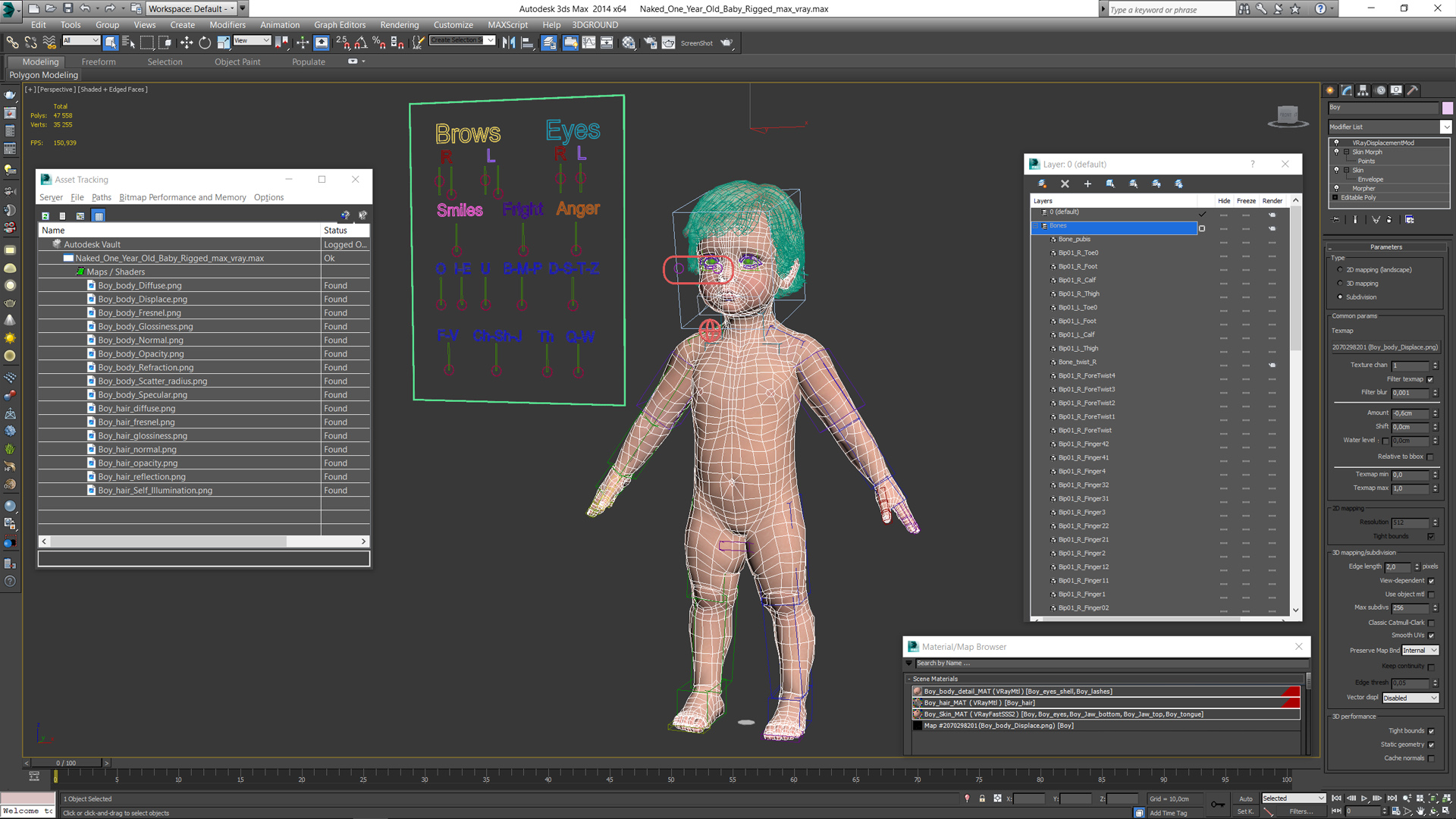Click refresh icon in Asset Tracking toolbar

click(45, 216)
